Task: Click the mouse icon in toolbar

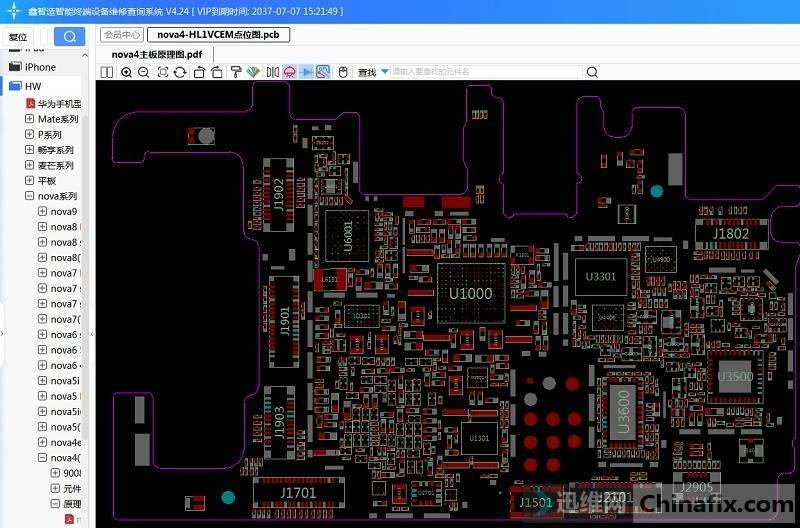Action: pos(343,72)
